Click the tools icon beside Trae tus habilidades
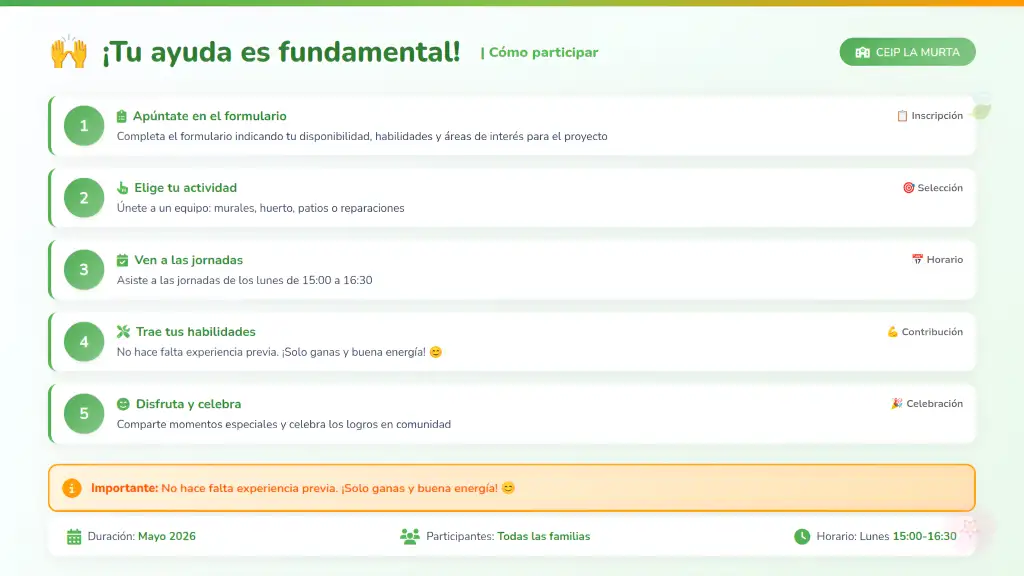The height and width of the screenshot is (576, 1024). 123,332
